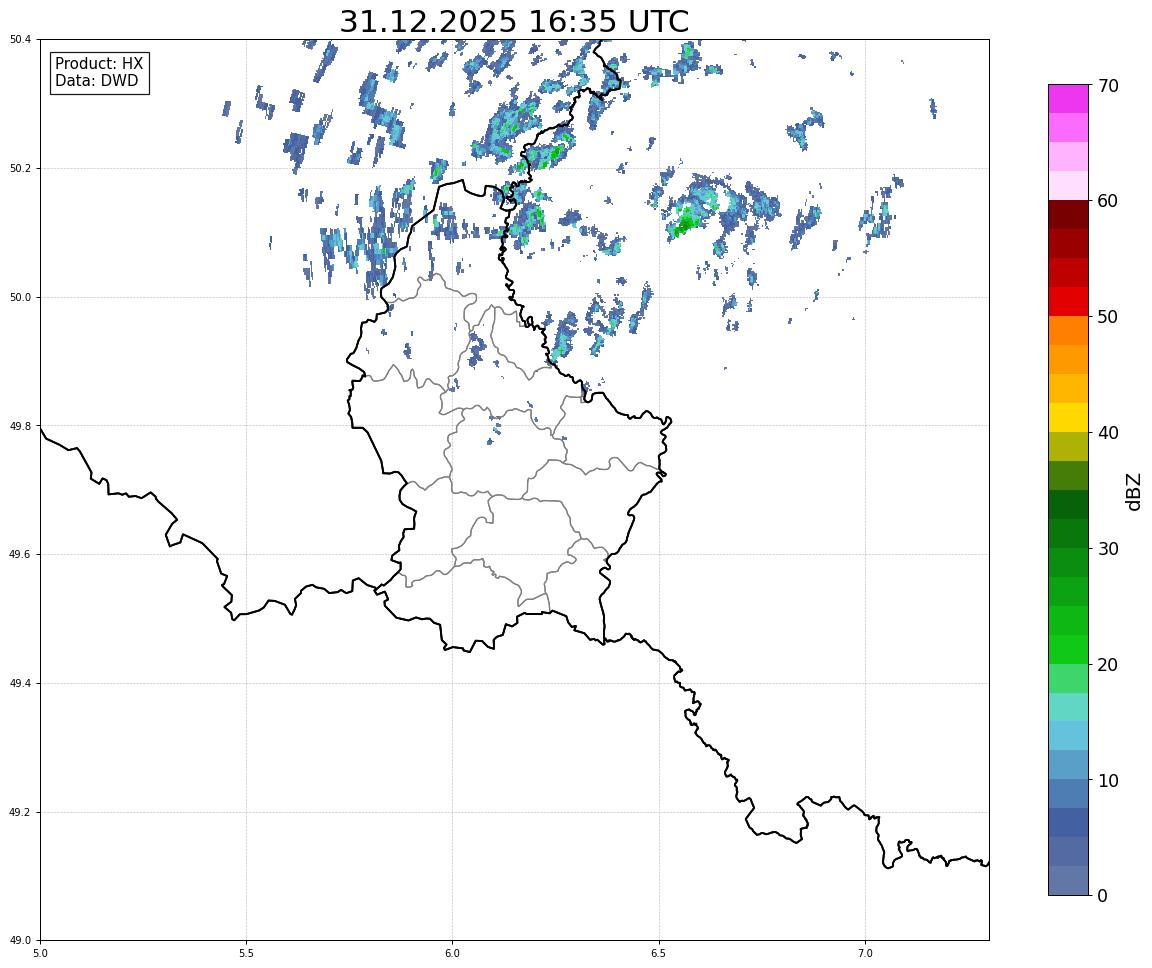The width and height of the screenshot is (1152, 968).
Task: Click the title 31.12.2025 16:35 UTC
Action: [514, 21]
